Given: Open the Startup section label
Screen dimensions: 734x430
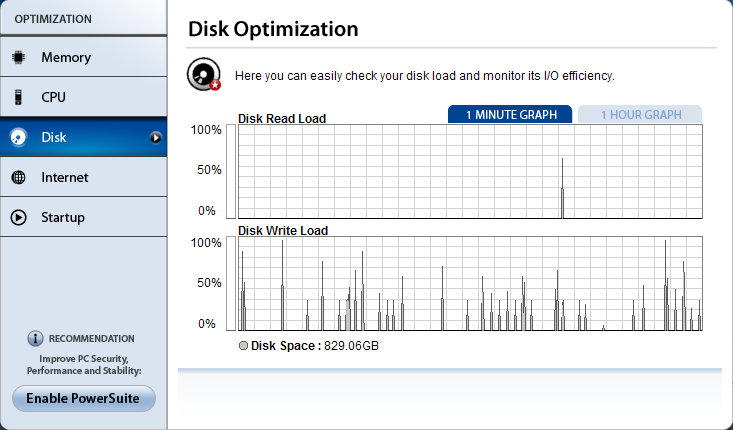Looking at the screenshot, I should pyautogui.click(x=63, y=217).
